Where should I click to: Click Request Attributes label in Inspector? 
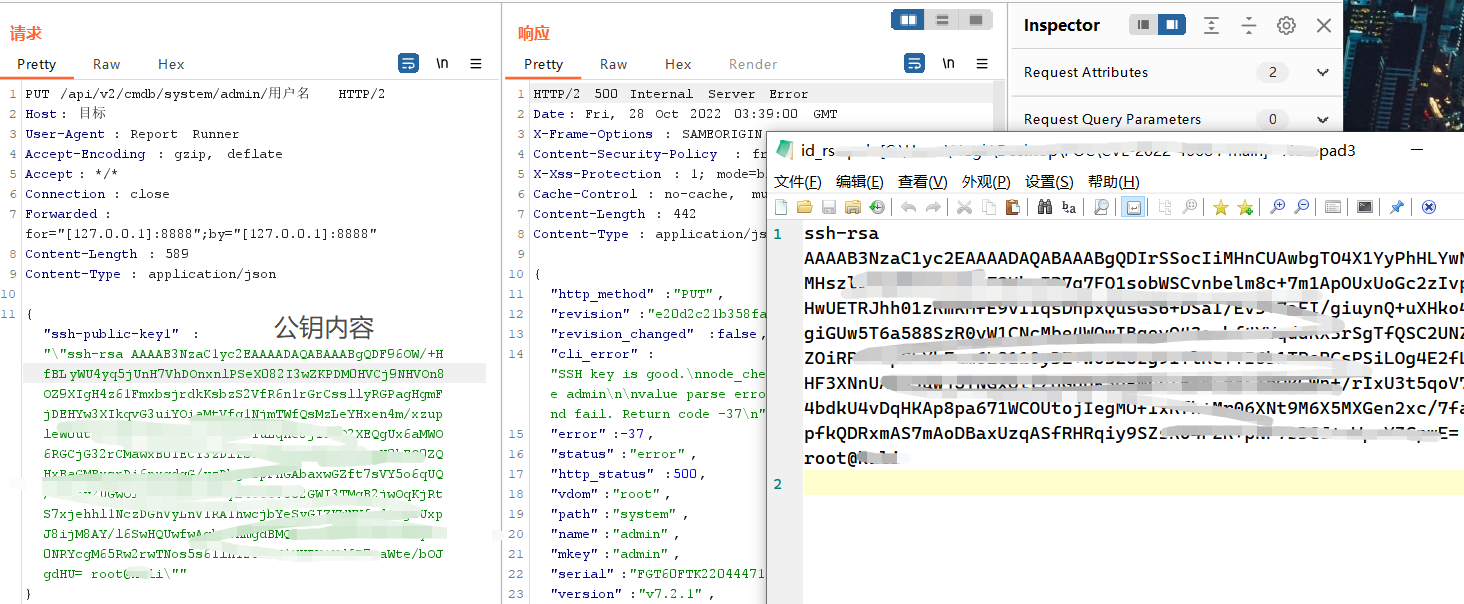1086,72
